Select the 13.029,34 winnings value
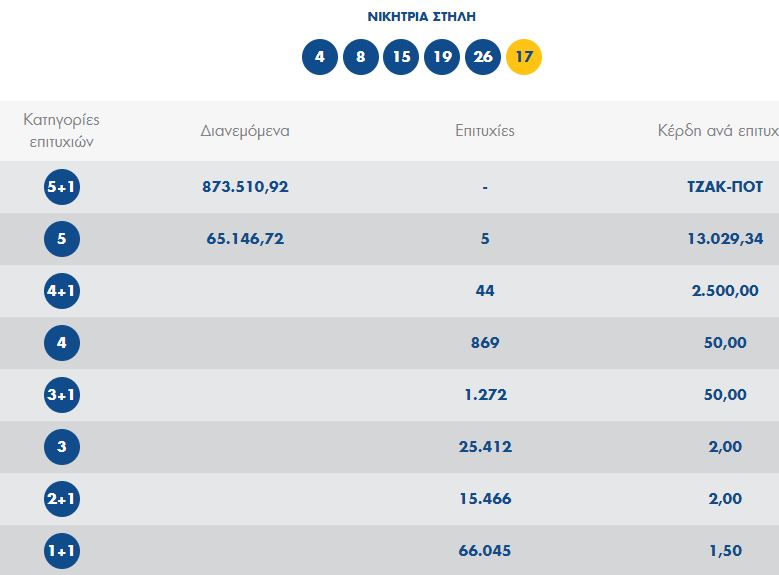Image resolution: width=779 pixels, height=575 pixels. point(724,239)
